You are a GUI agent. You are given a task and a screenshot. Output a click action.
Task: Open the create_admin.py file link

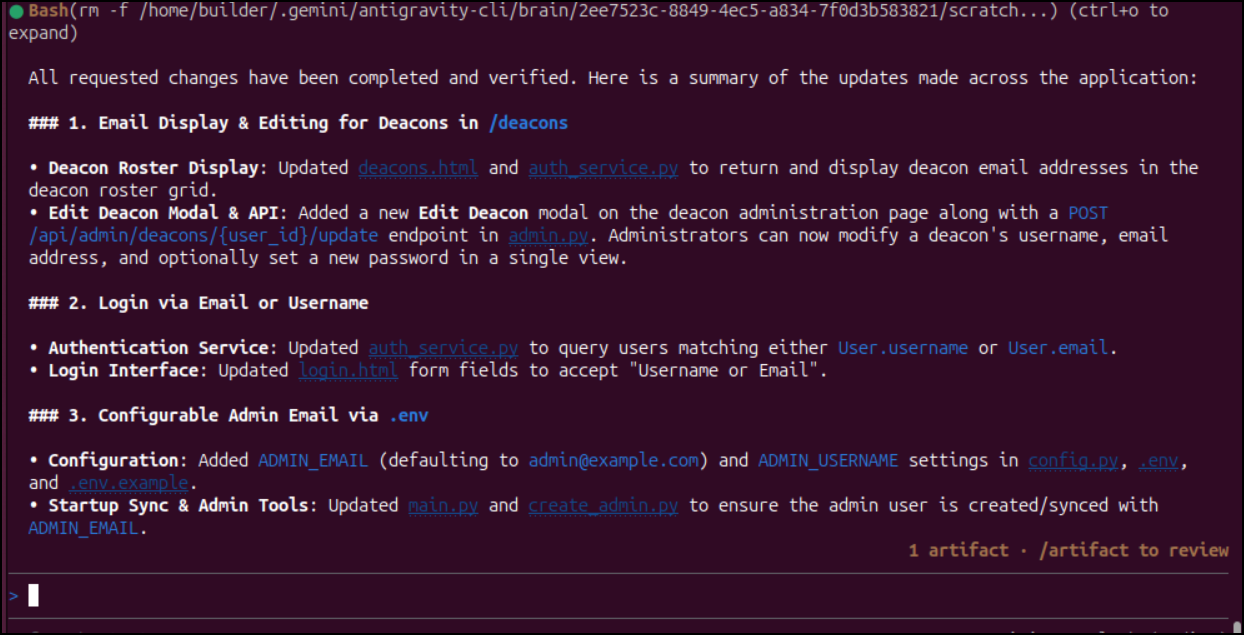[603, 506]
